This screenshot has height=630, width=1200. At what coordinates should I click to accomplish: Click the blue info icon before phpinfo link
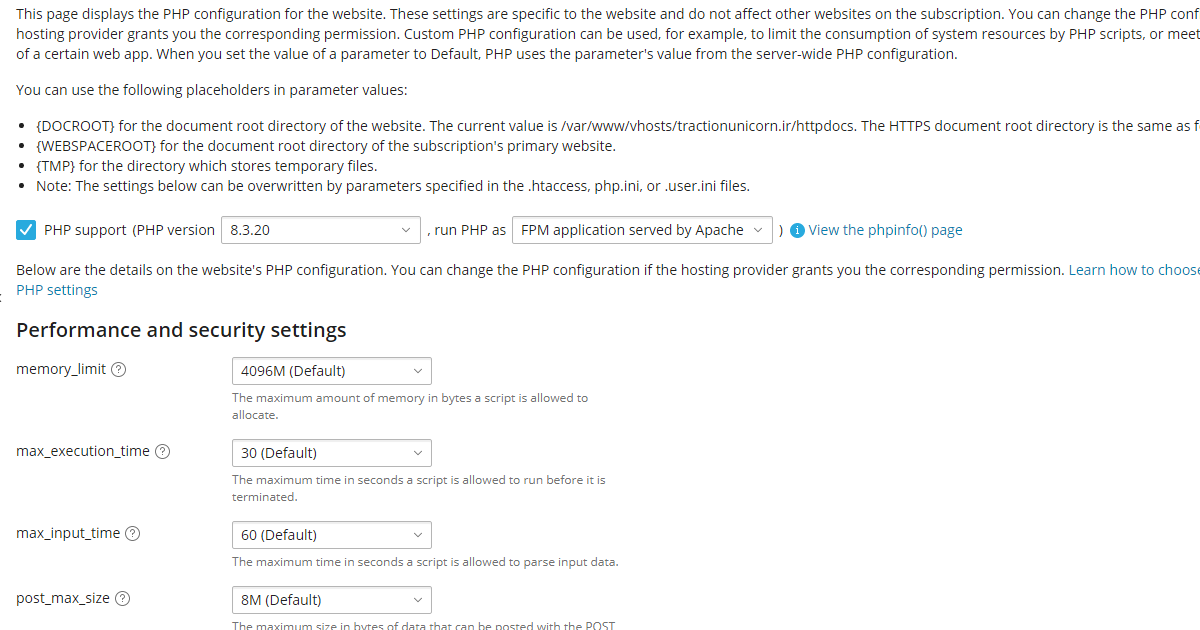pyautogui.click(x=797, y=230)
